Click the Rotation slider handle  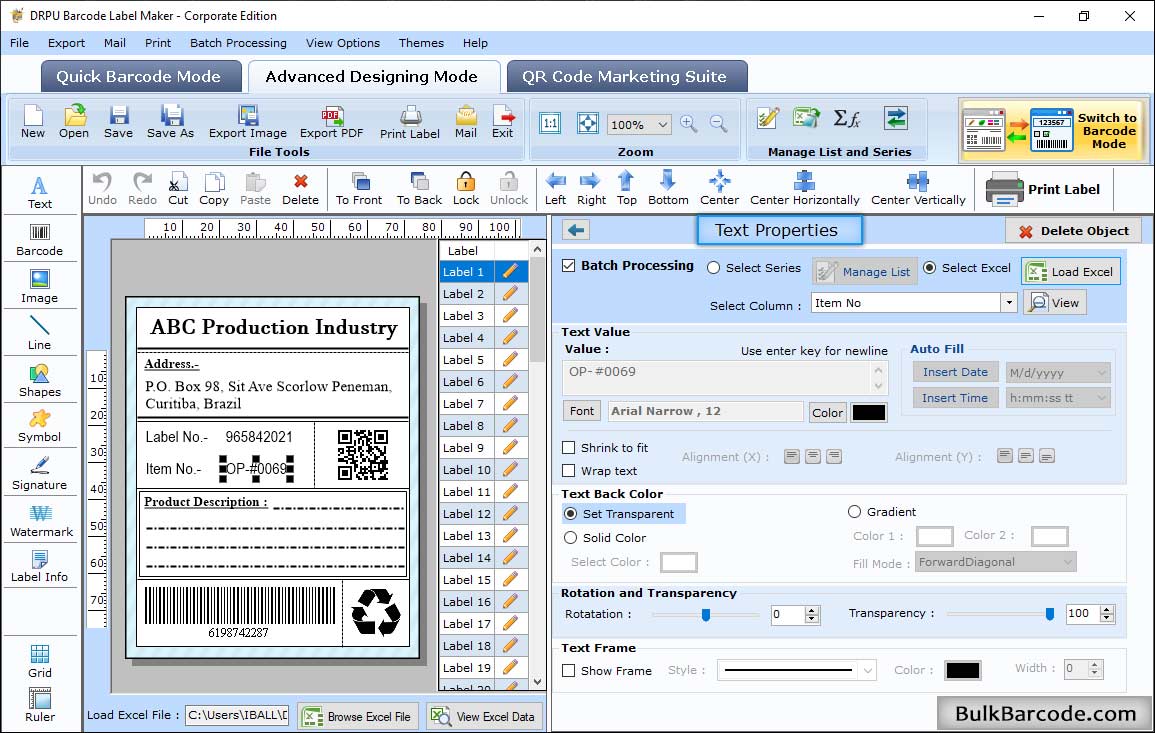click(x=706, y=614)
